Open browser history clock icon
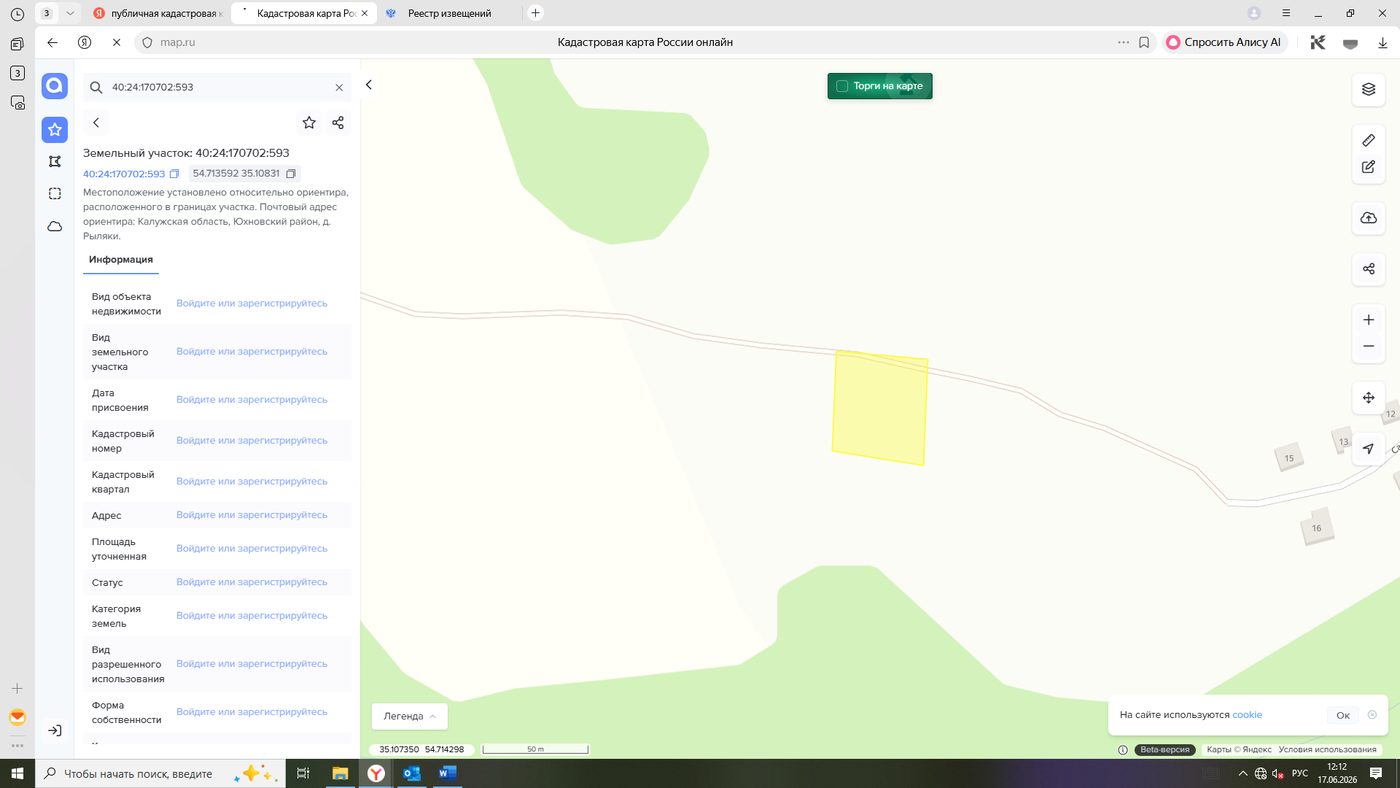Viewport: 1400px width, 788px height. click(17, 14)
